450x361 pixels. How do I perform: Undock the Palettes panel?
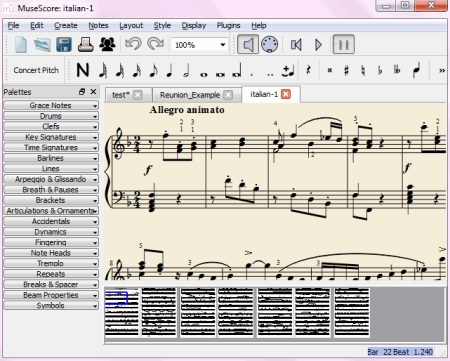click(82, 92)
